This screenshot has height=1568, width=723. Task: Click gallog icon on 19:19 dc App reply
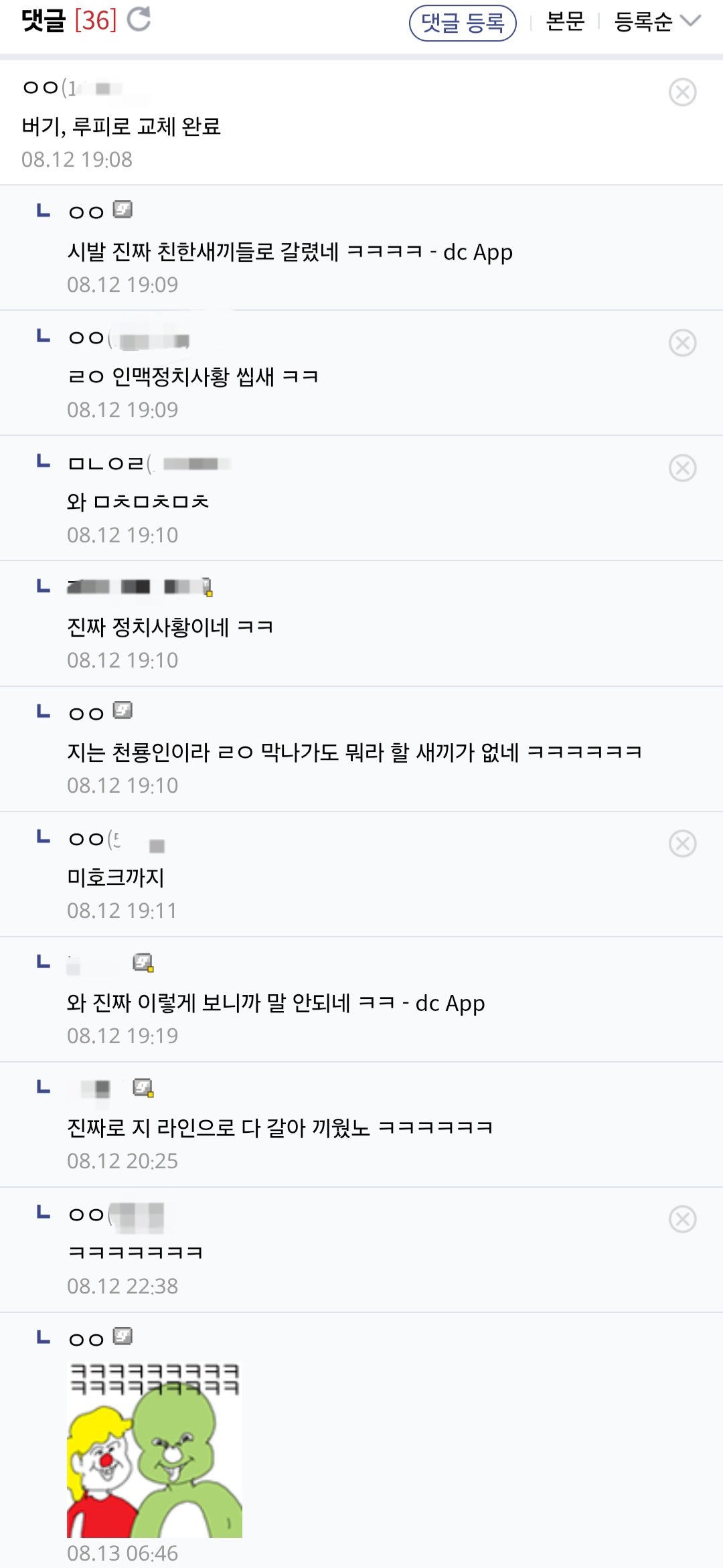(x=143, y=963)
